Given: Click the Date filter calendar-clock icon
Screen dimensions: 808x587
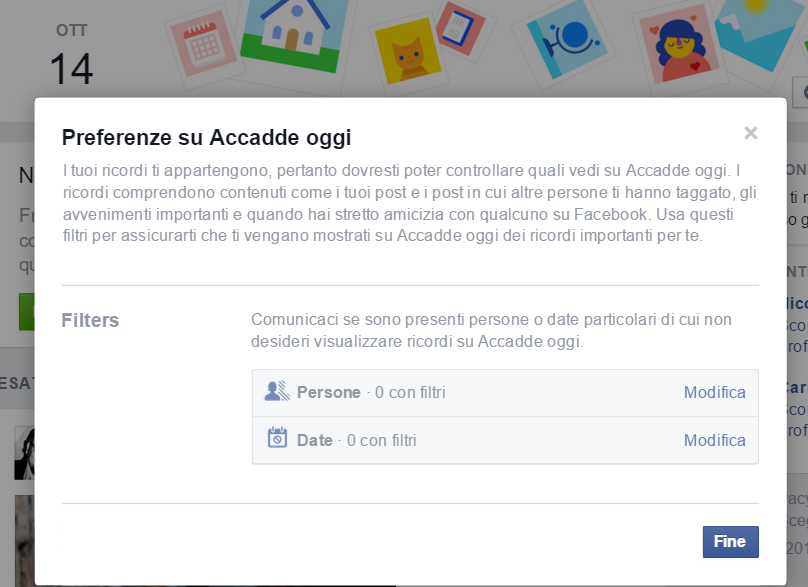Looking at the screenshot, I should pyautogui.click(x=277, y=439).
